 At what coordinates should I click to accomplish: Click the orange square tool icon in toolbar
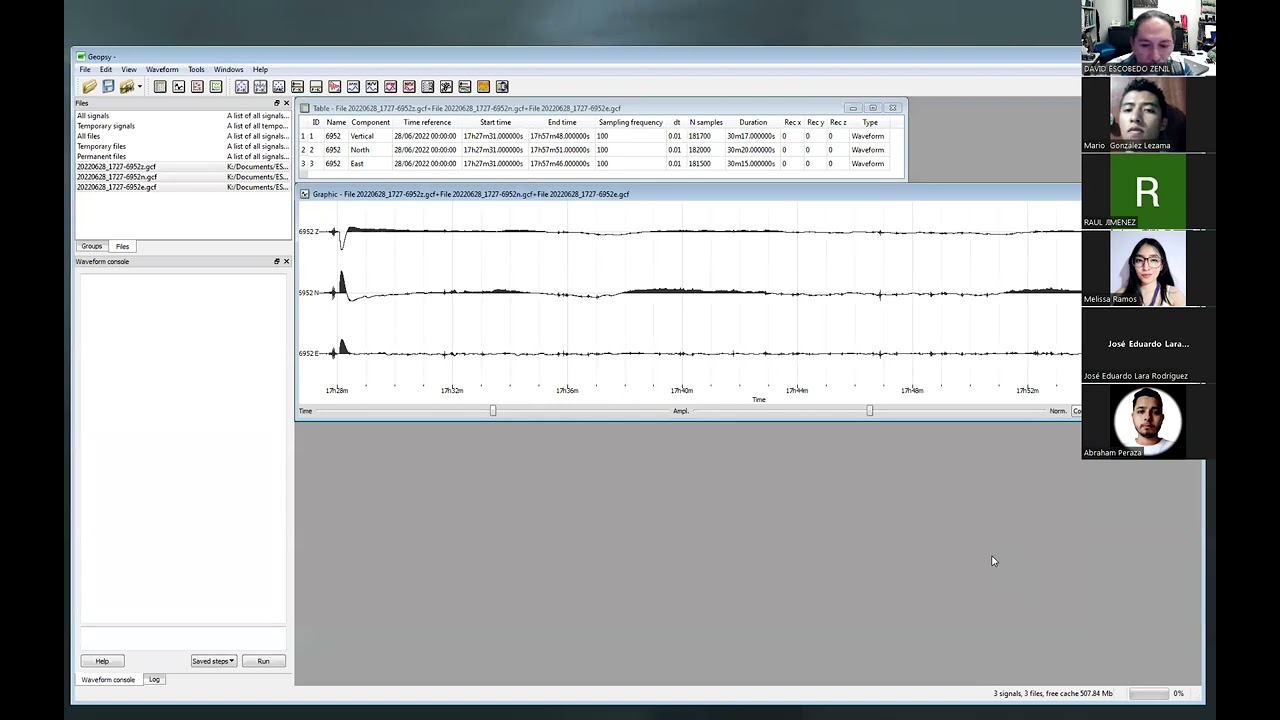pyautogui.click(x=483, y=87)
